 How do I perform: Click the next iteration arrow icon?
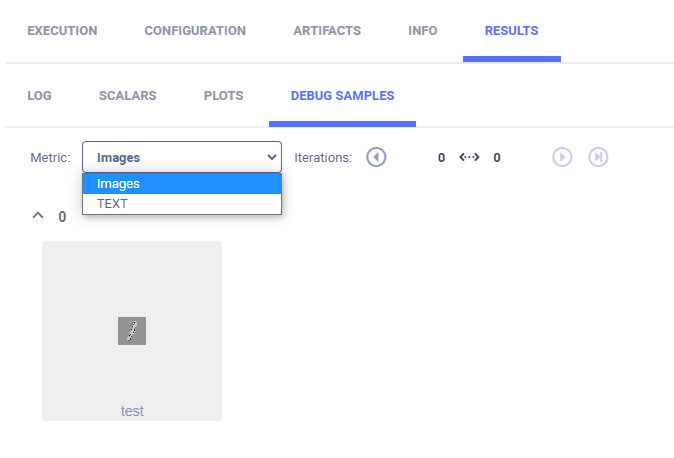coord(562,157)
